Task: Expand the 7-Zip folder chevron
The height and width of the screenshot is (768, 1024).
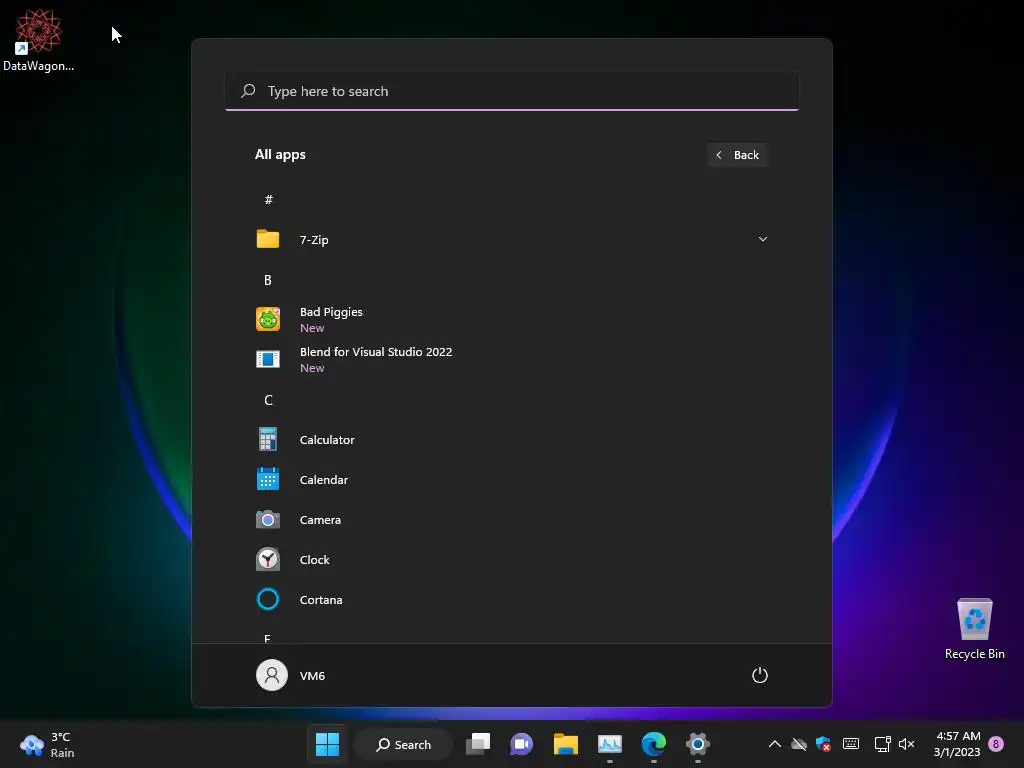Action: pyautogui.click(x=762, y=239)
